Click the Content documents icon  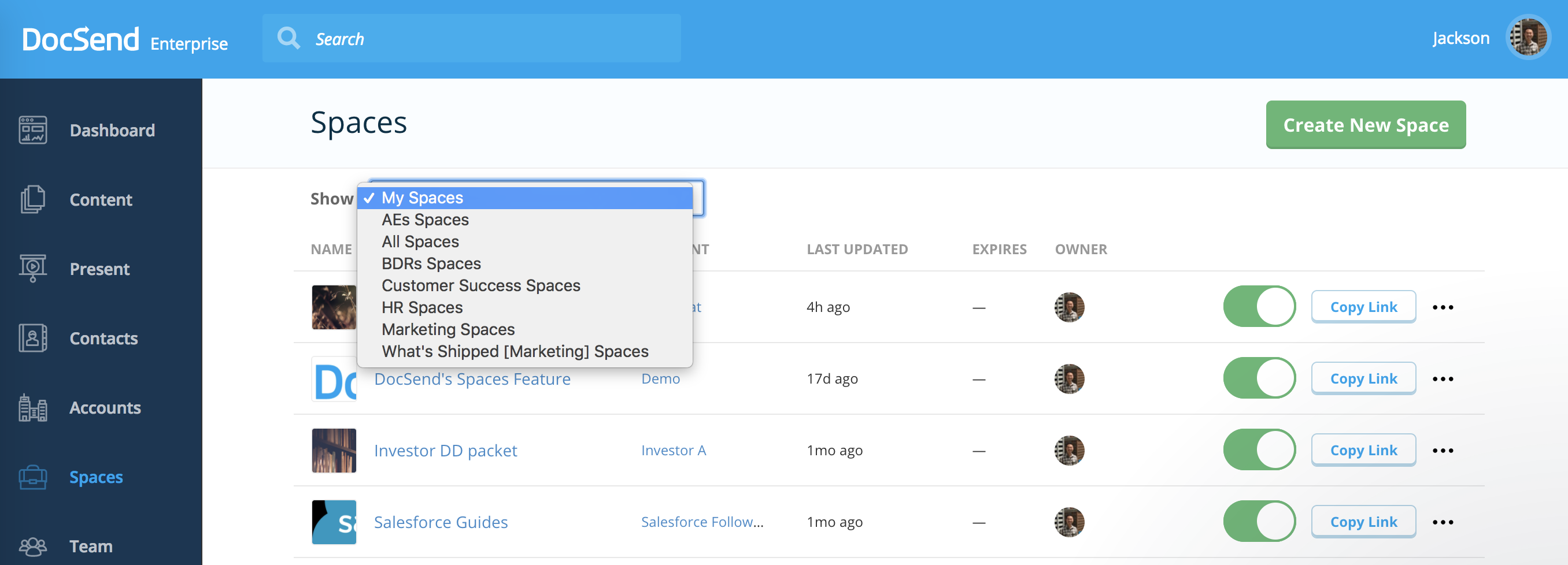(33, 199)
